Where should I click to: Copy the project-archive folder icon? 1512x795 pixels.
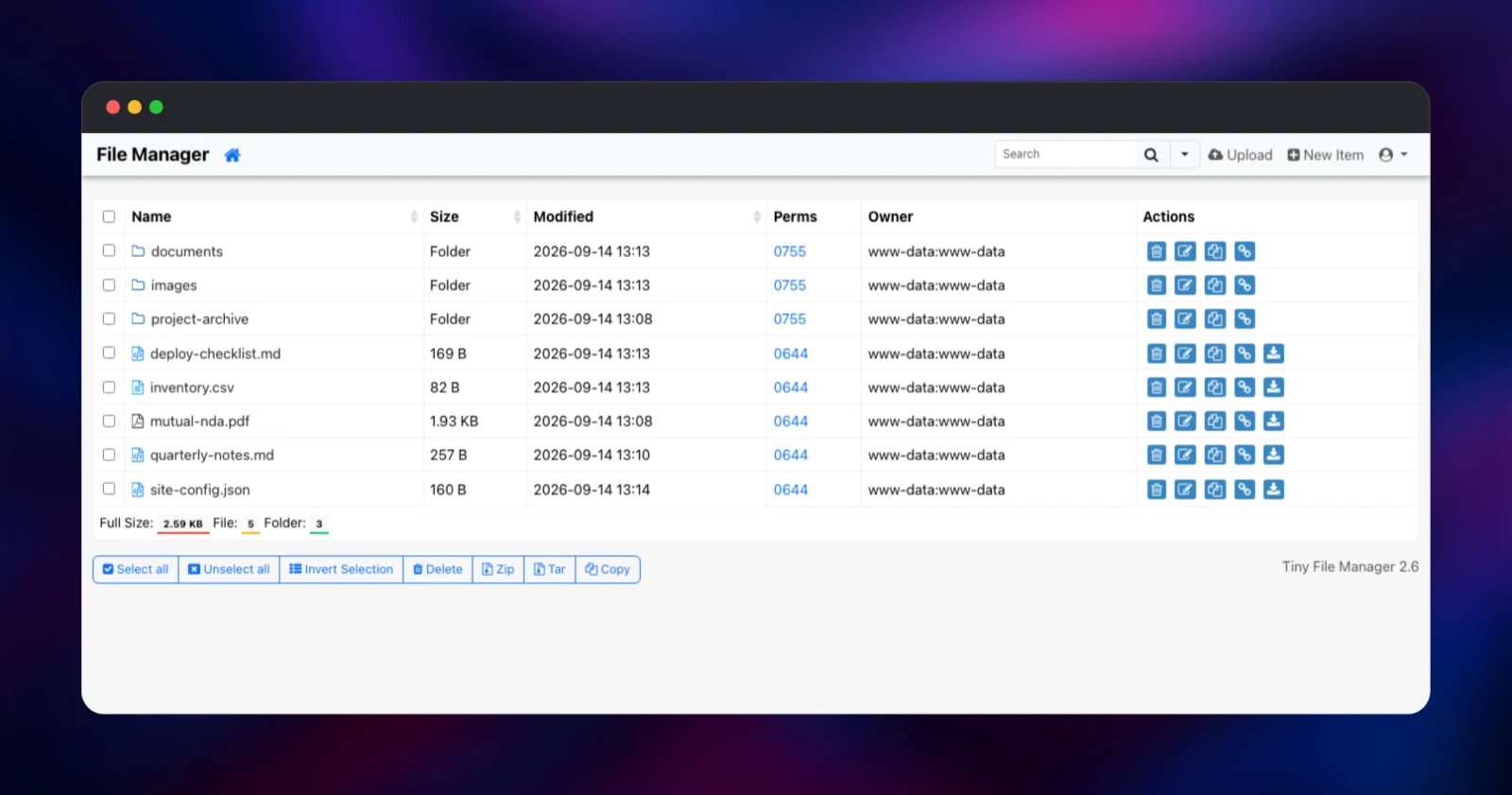click(x=1215, y=320)
